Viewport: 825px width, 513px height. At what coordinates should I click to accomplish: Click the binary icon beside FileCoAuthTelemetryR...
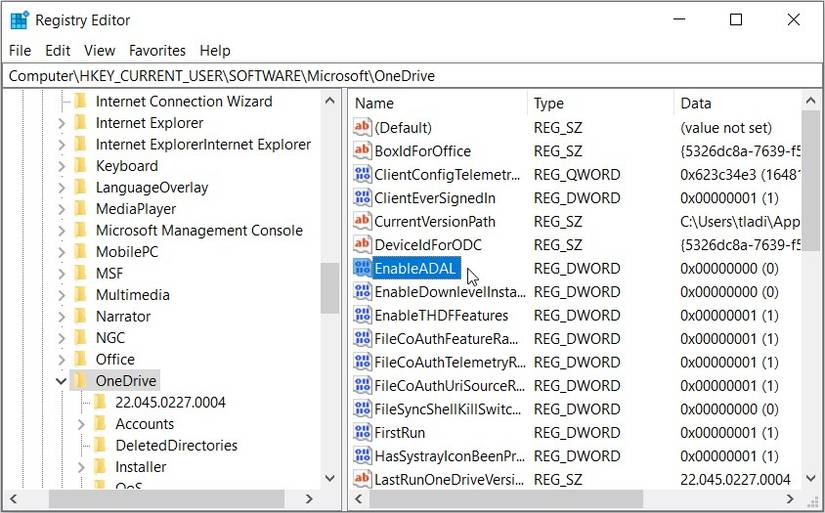[x=362, y=362]
